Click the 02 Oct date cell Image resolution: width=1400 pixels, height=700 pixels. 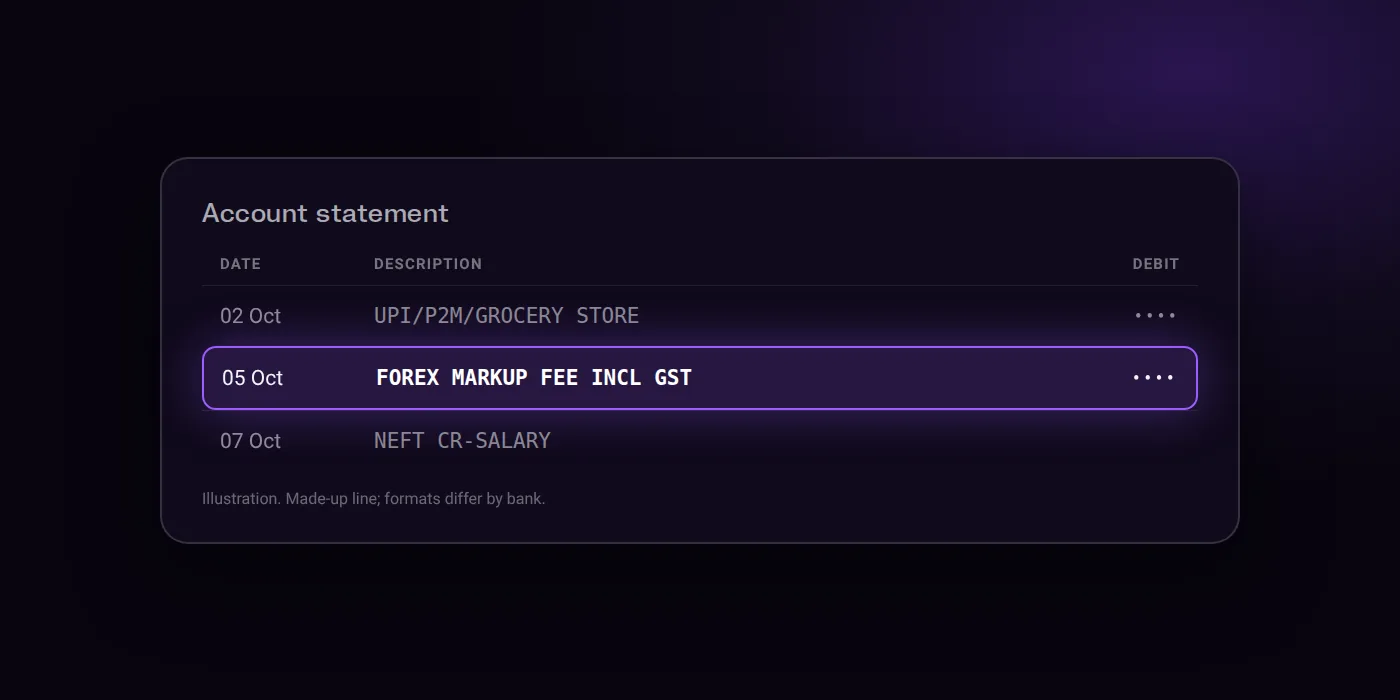250,316
